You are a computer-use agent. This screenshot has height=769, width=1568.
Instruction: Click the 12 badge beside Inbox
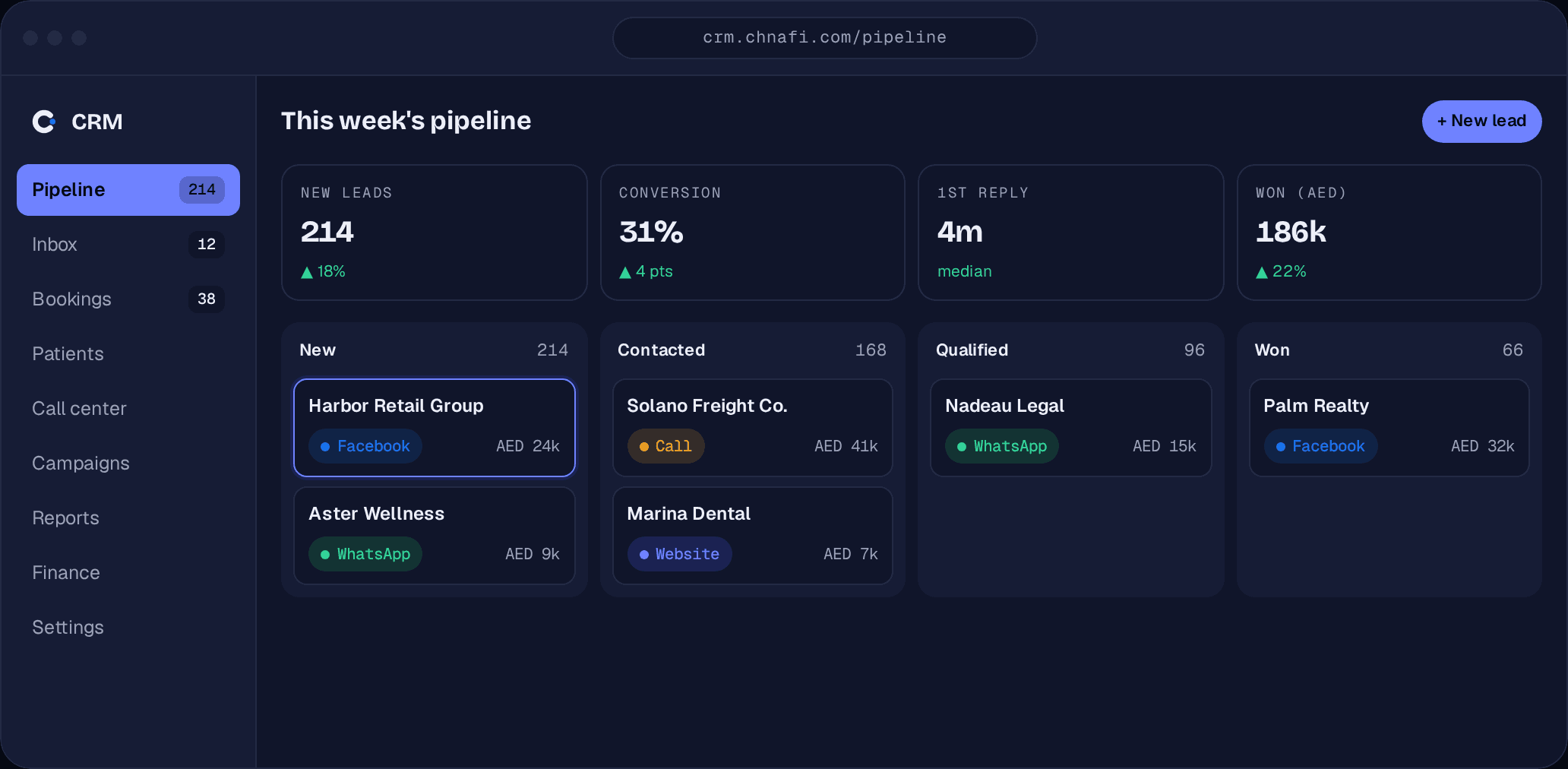207,245
